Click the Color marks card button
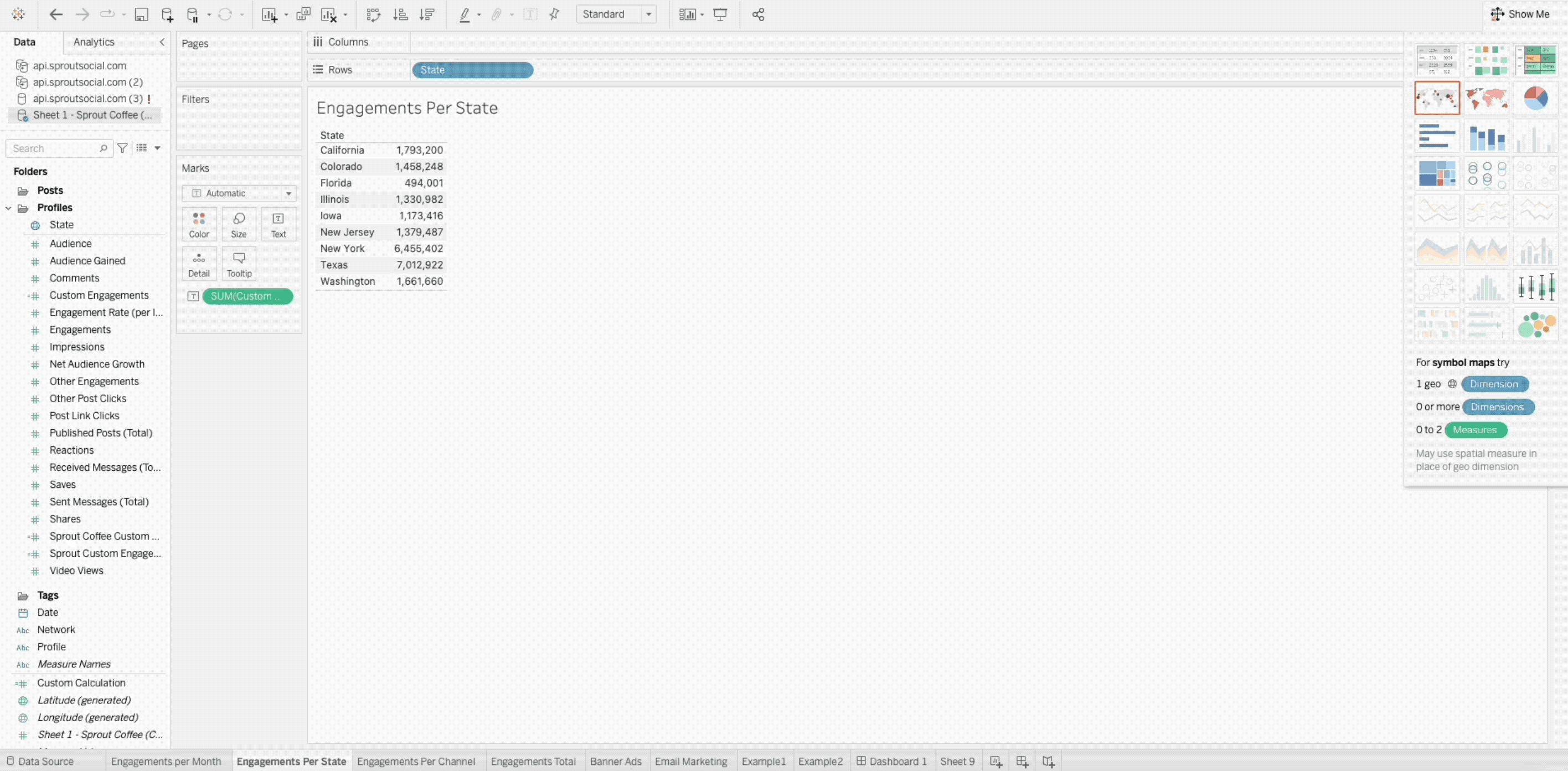 [x=199, y=225]
